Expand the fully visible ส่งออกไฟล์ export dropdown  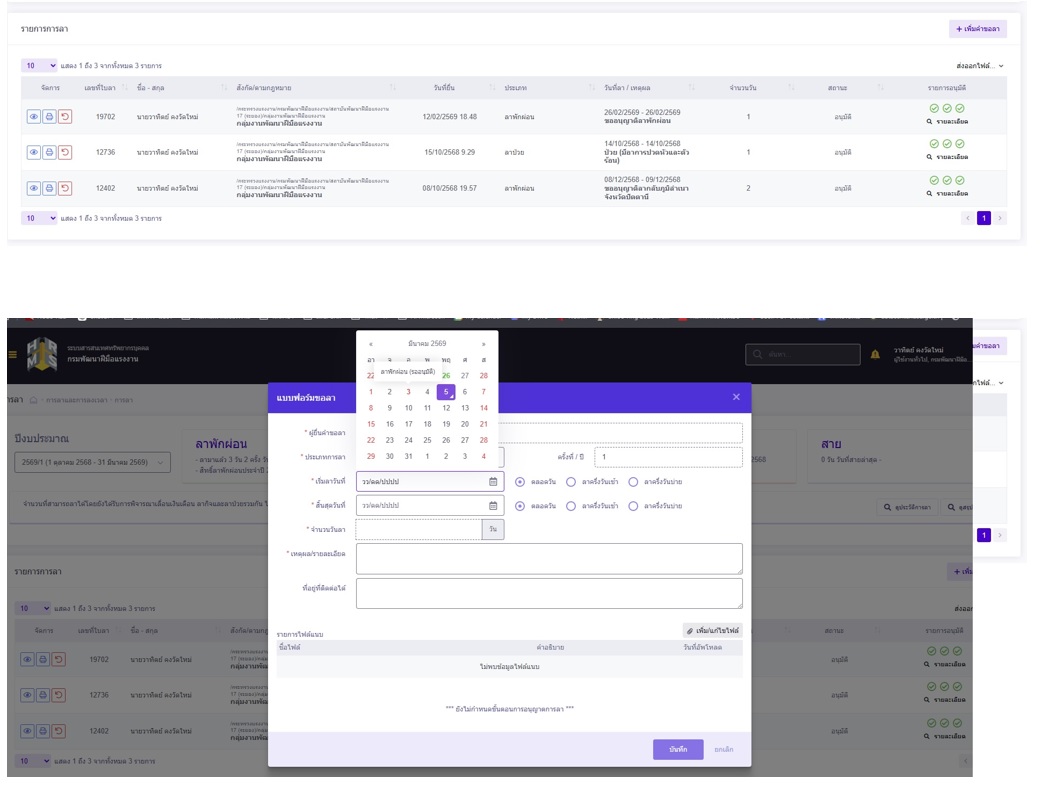point(979,66)
